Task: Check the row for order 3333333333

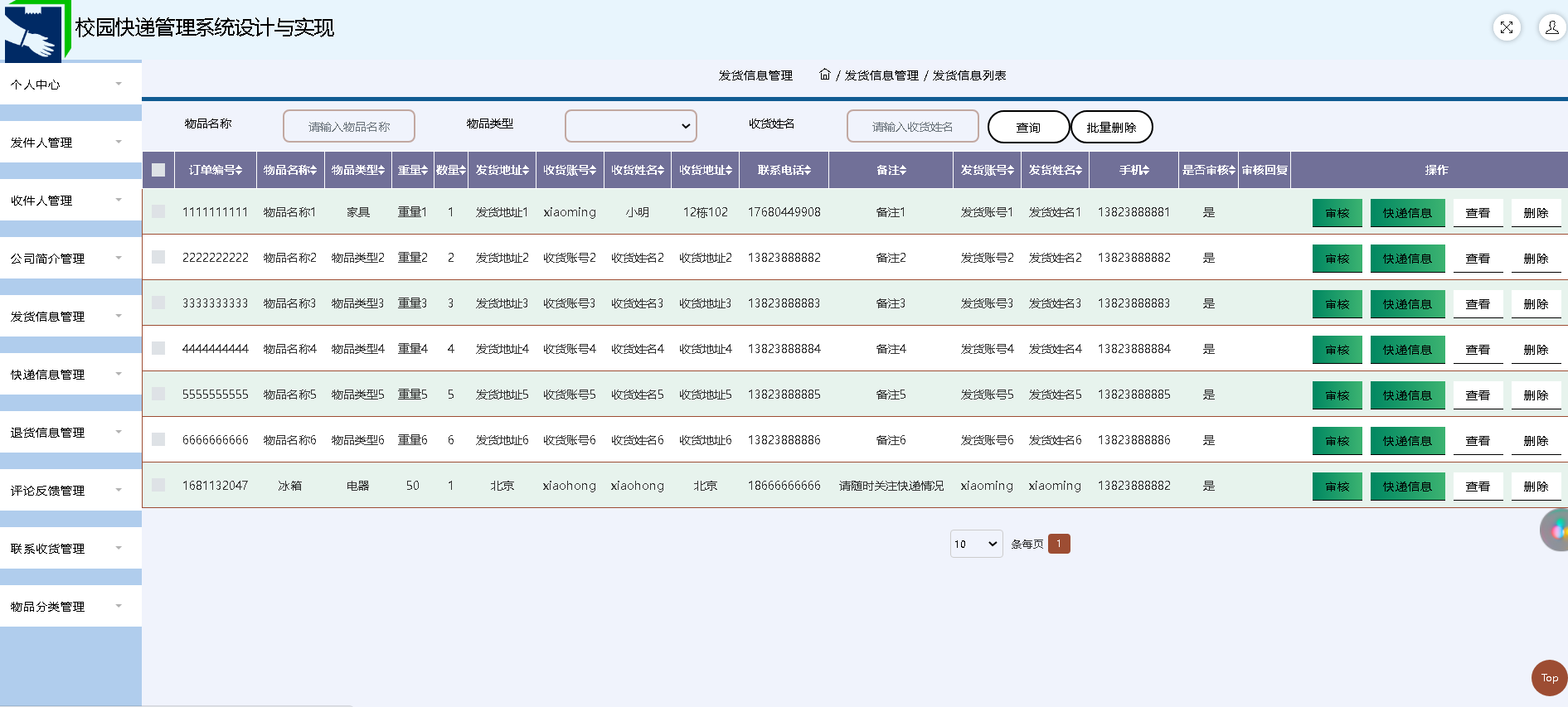Action: click(158, 303)
